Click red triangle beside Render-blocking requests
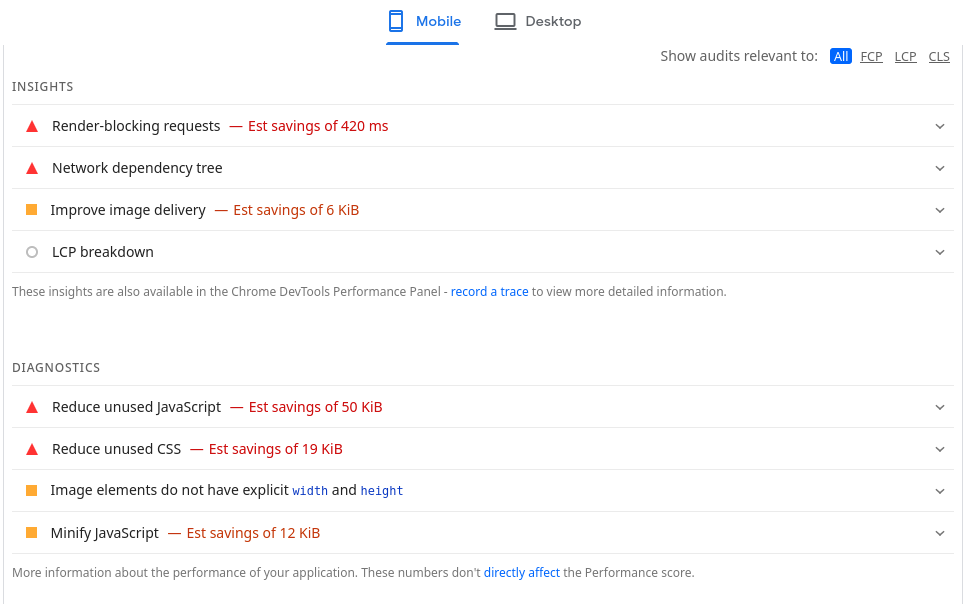 coord(32,126)
